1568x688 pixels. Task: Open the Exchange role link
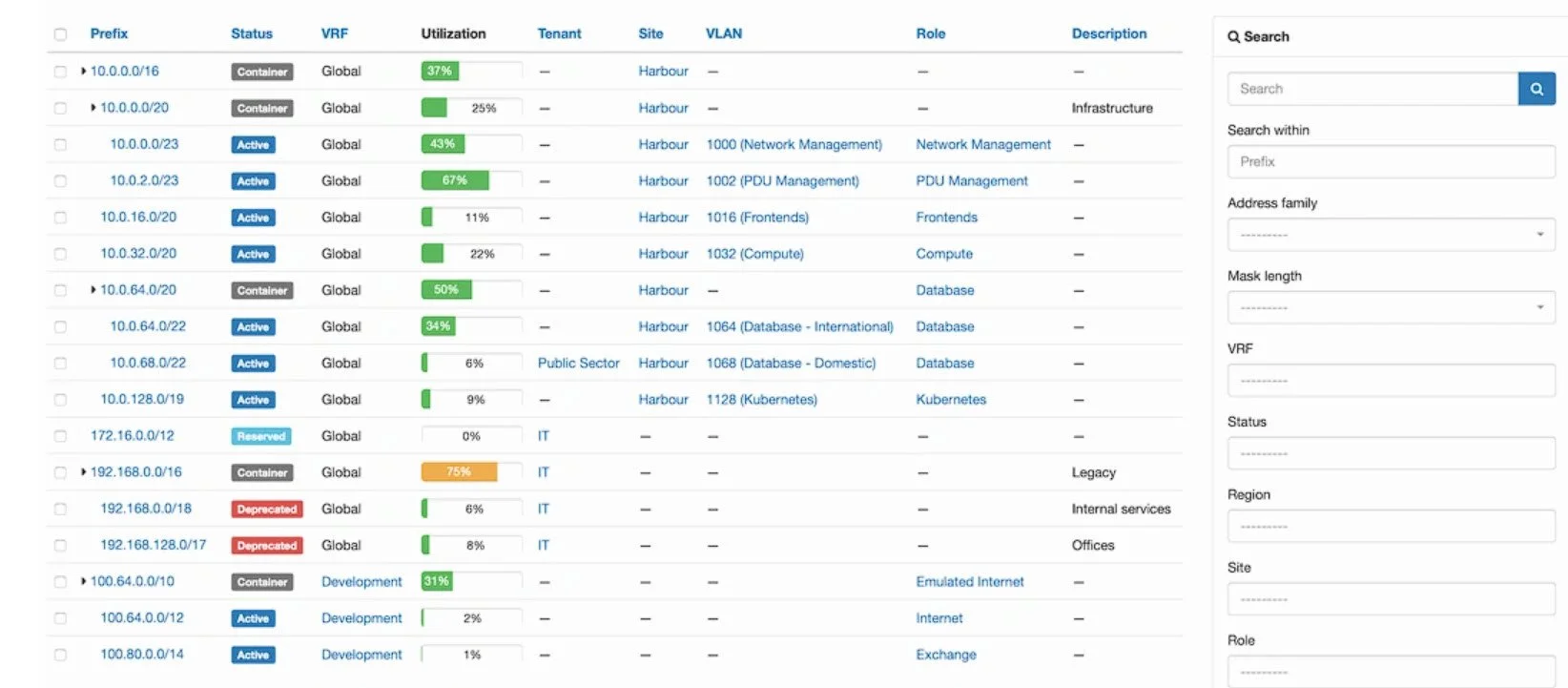(x=946, y=655)
